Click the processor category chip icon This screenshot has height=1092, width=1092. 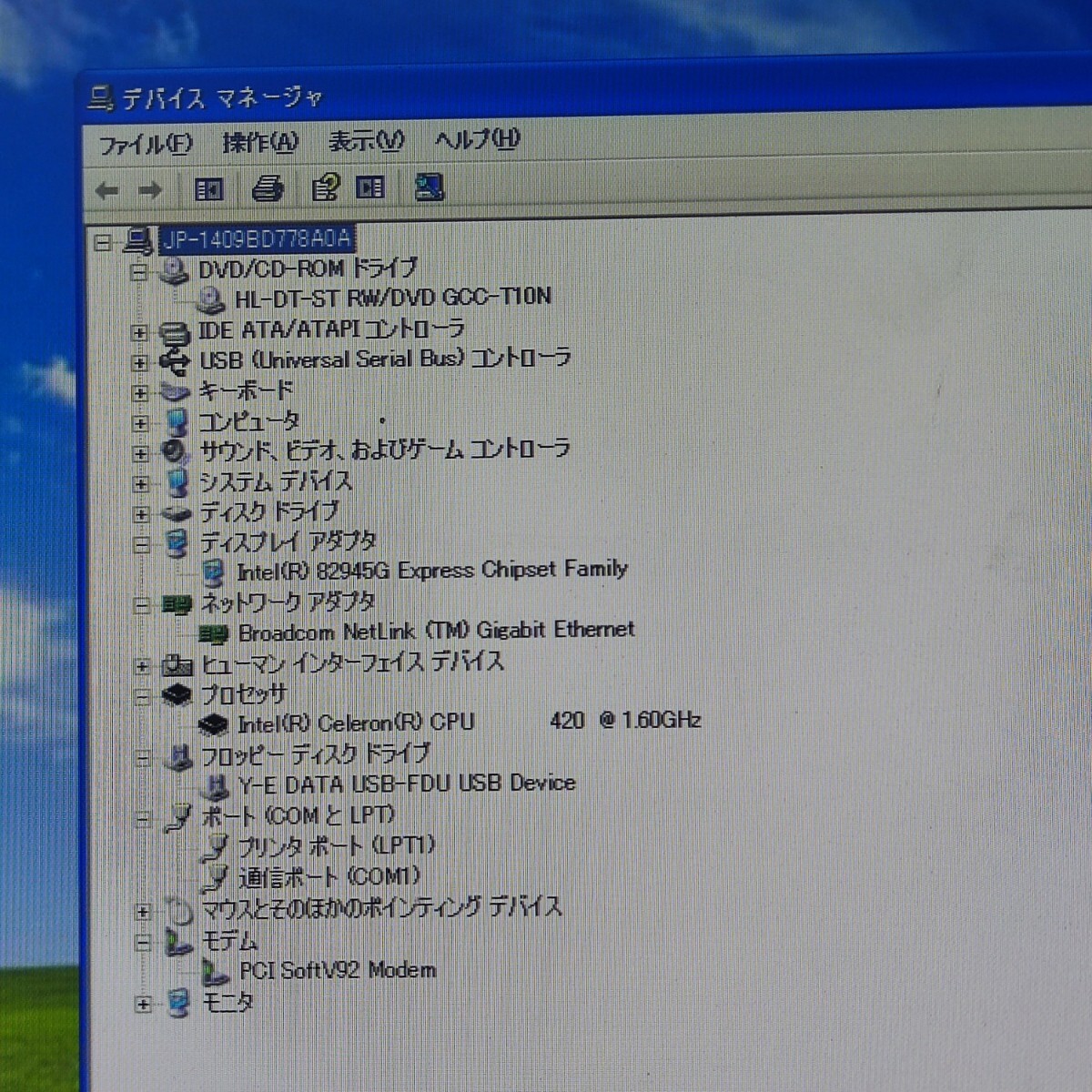(177, 696)
